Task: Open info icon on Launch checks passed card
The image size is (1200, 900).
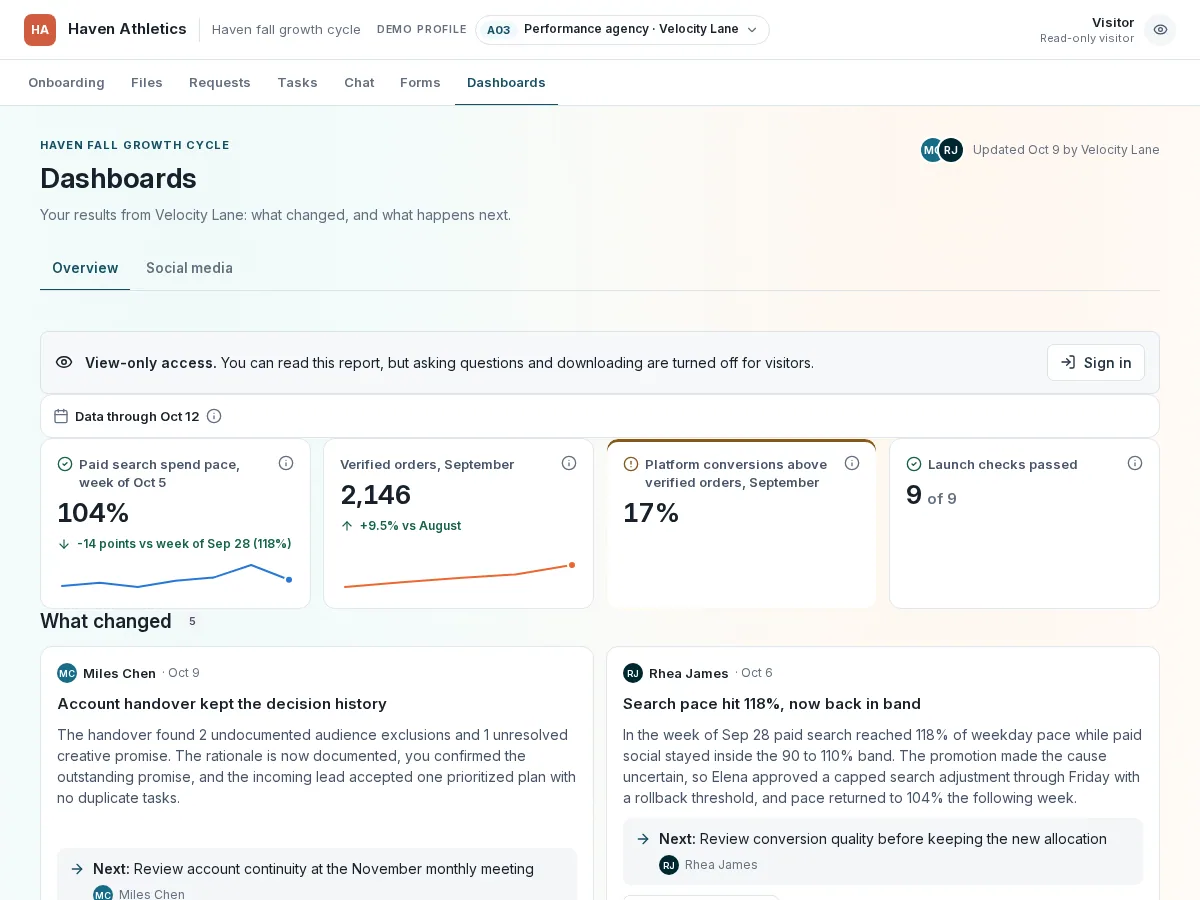Action: 1135,463
